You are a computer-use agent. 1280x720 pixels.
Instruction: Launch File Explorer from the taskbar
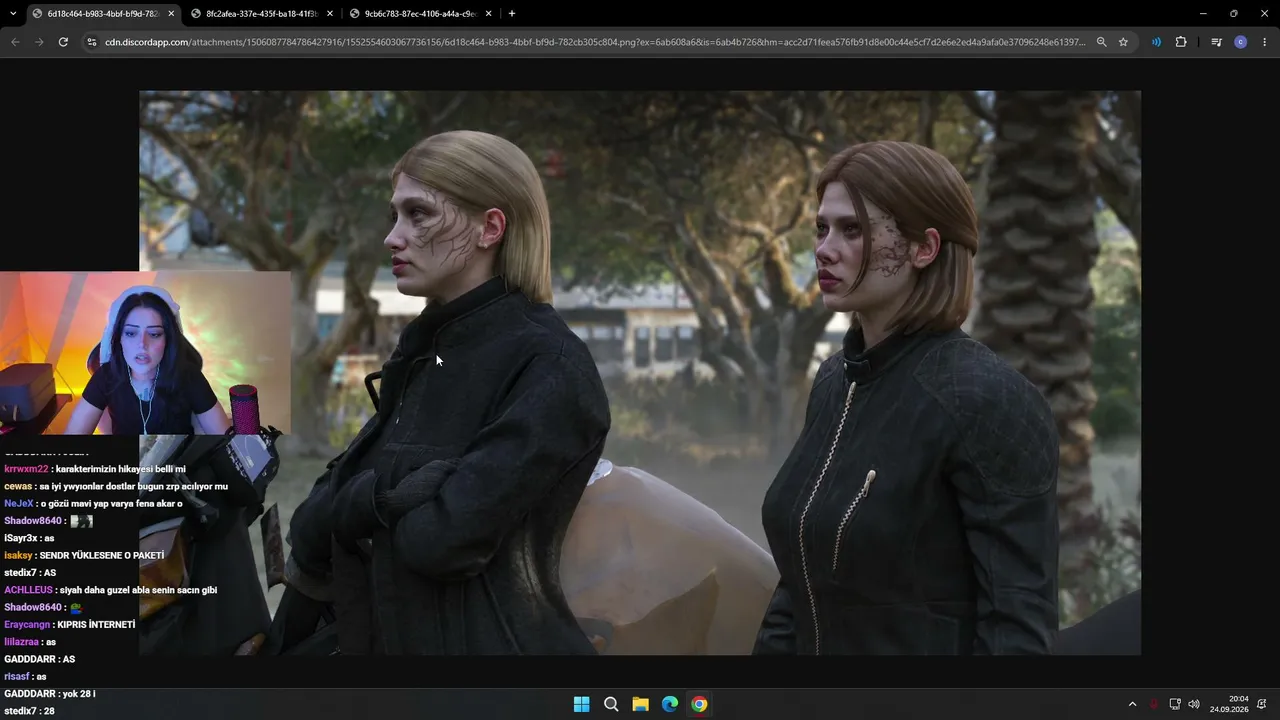point(640,704)
